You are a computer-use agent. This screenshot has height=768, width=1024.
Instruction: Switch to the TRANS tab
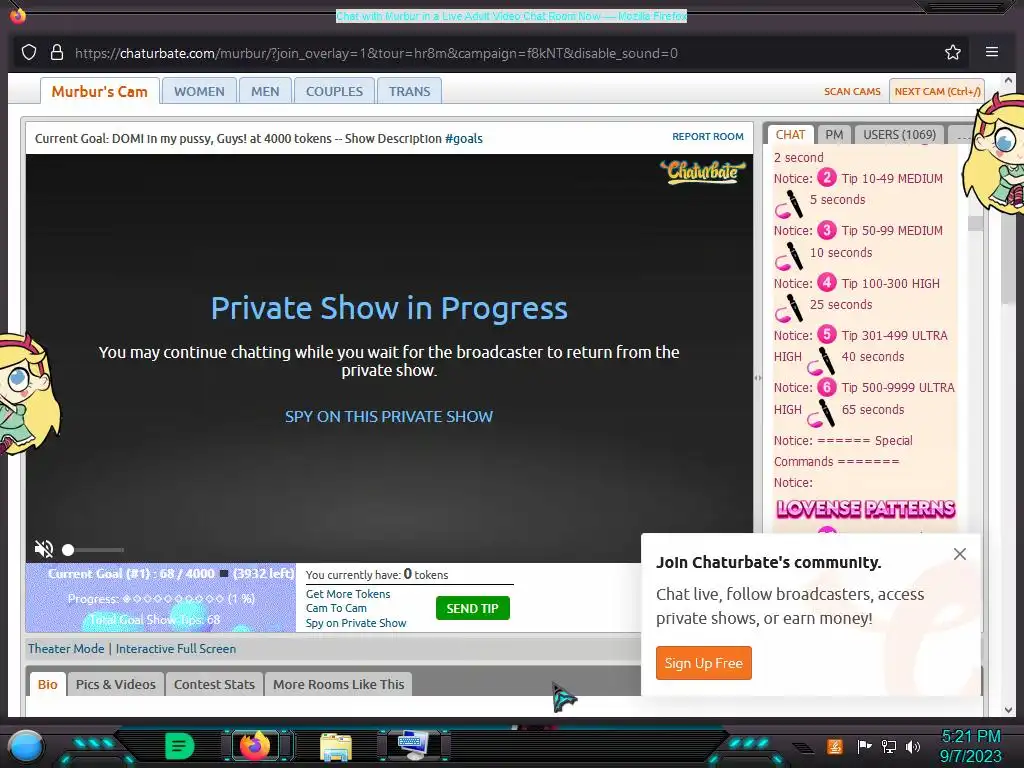(409, 91)
